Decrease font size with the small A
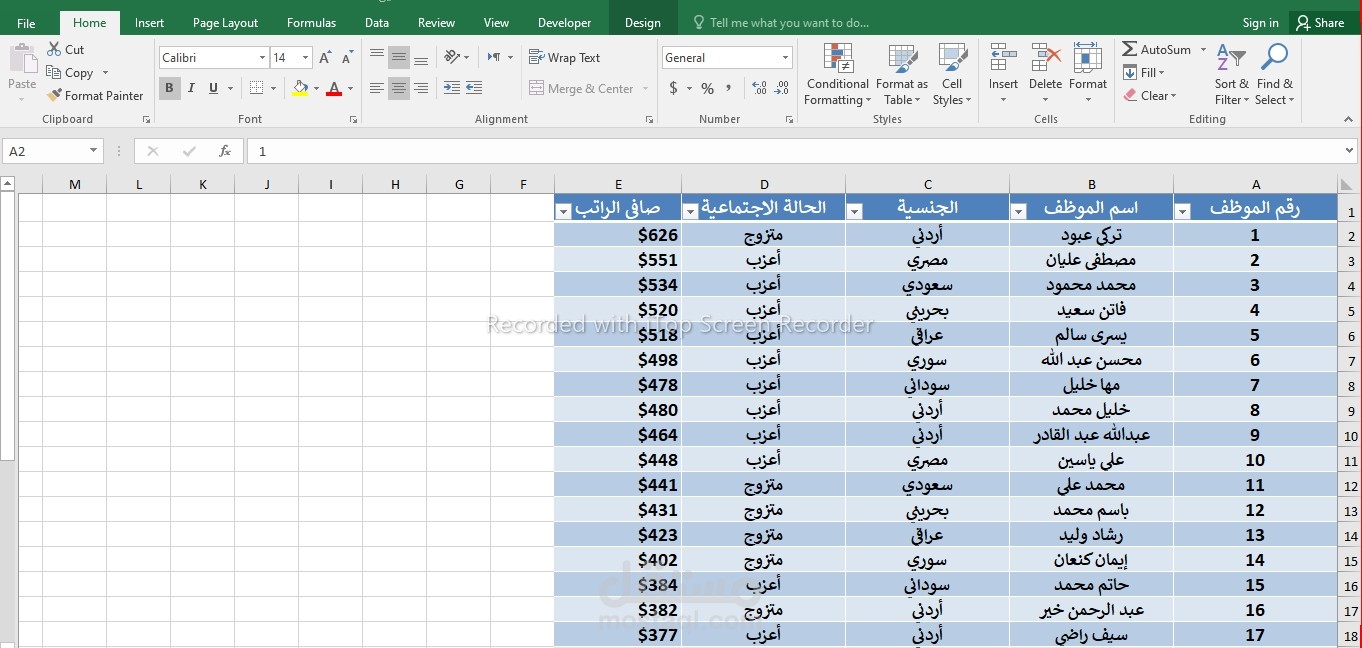The width and height of the screenshot is (1362, 648). (x=347, y=58)
